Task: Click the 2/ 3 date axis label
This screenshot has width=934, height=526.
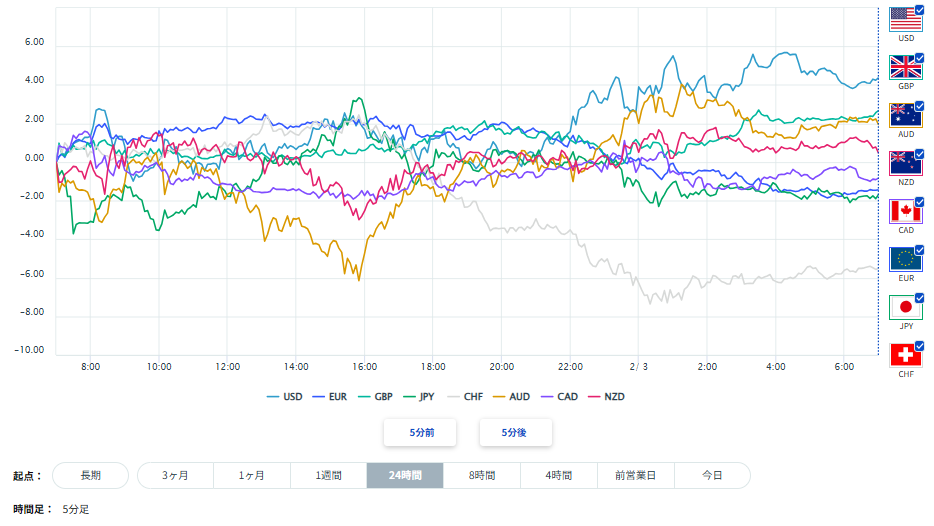Action: (639, 367)
